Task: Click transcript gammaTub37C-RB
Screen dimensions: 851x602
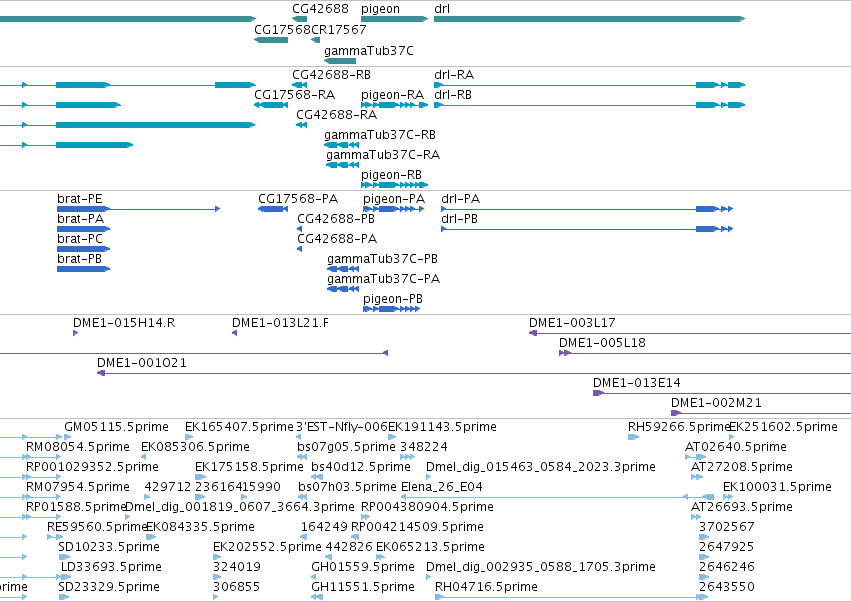Action: click(379, 135)
